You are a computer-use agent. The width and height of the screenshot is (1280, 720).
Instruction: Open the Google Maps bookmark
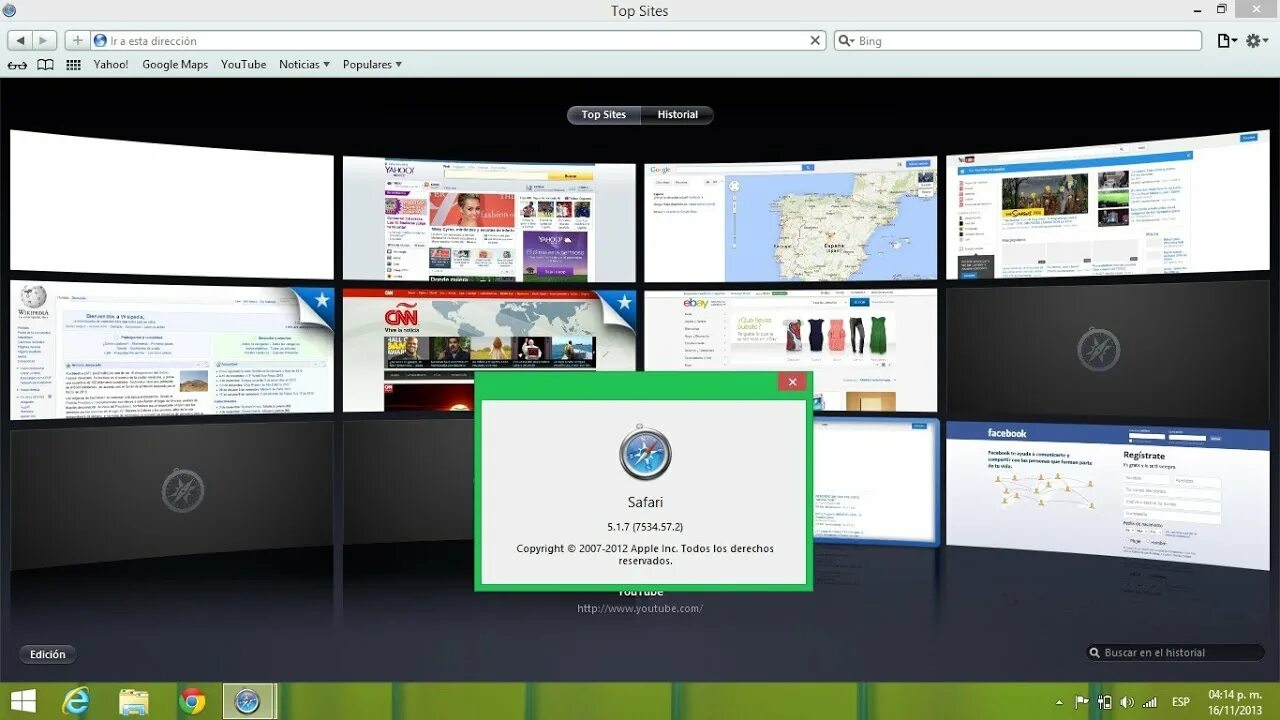tap(175, 65)
